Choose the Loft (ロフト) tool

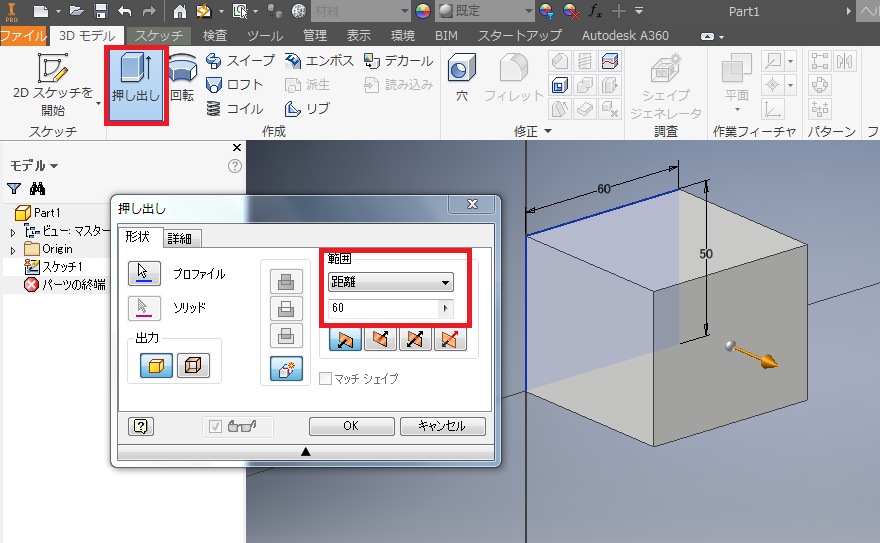point(234,85)
